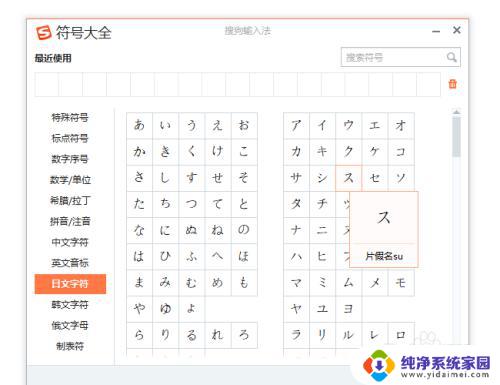Insert hiragana う
The width and height of the screenshot is (500, 385).
192,125
